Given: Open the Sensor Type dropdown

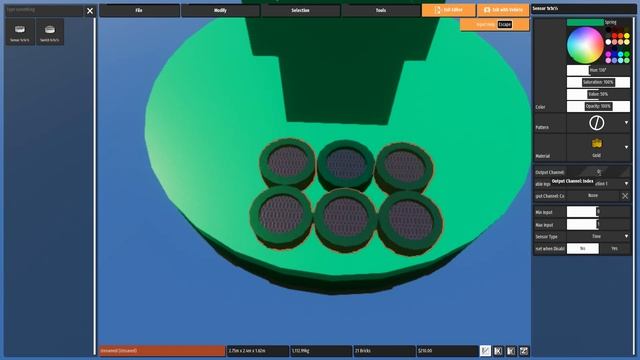Looking at the screenshot, I should (x=598, y=236).
